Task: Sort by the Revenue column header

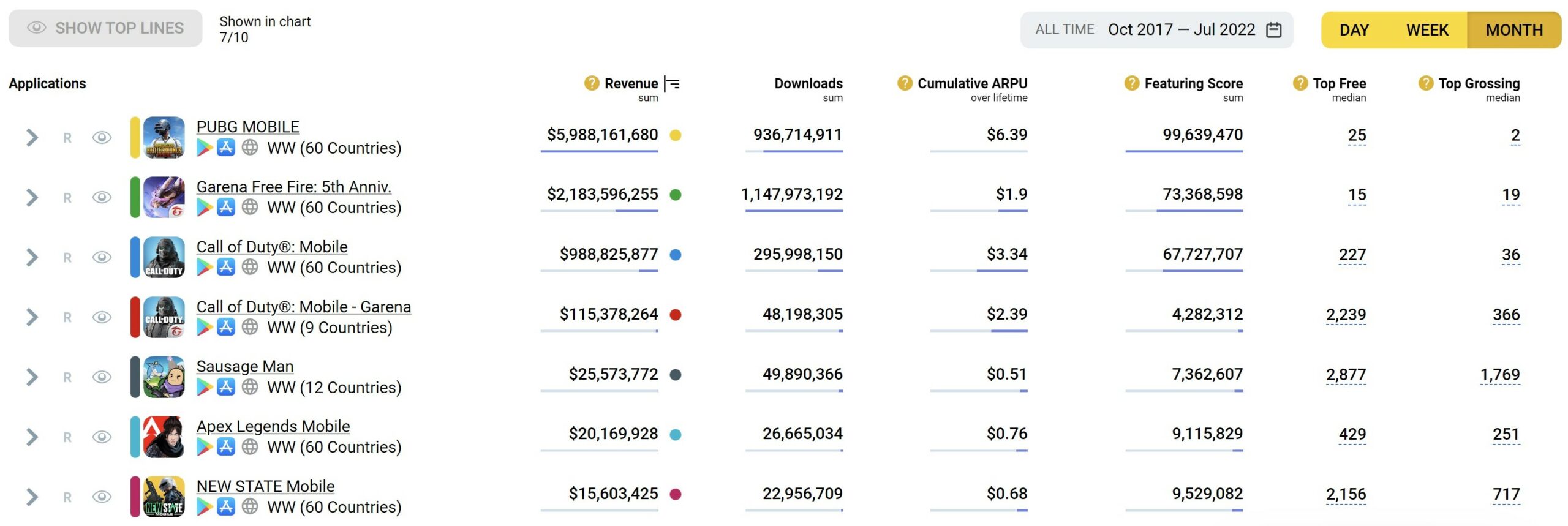Action: 631,83
